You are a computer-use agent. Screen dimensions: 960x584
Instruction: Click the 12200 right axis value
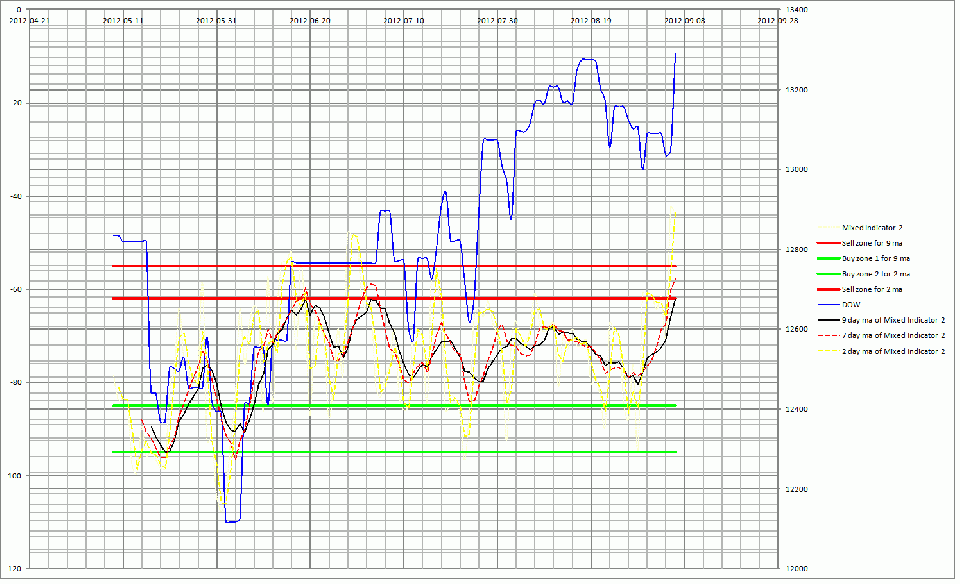pyautogui.click(x=796, y=489)
